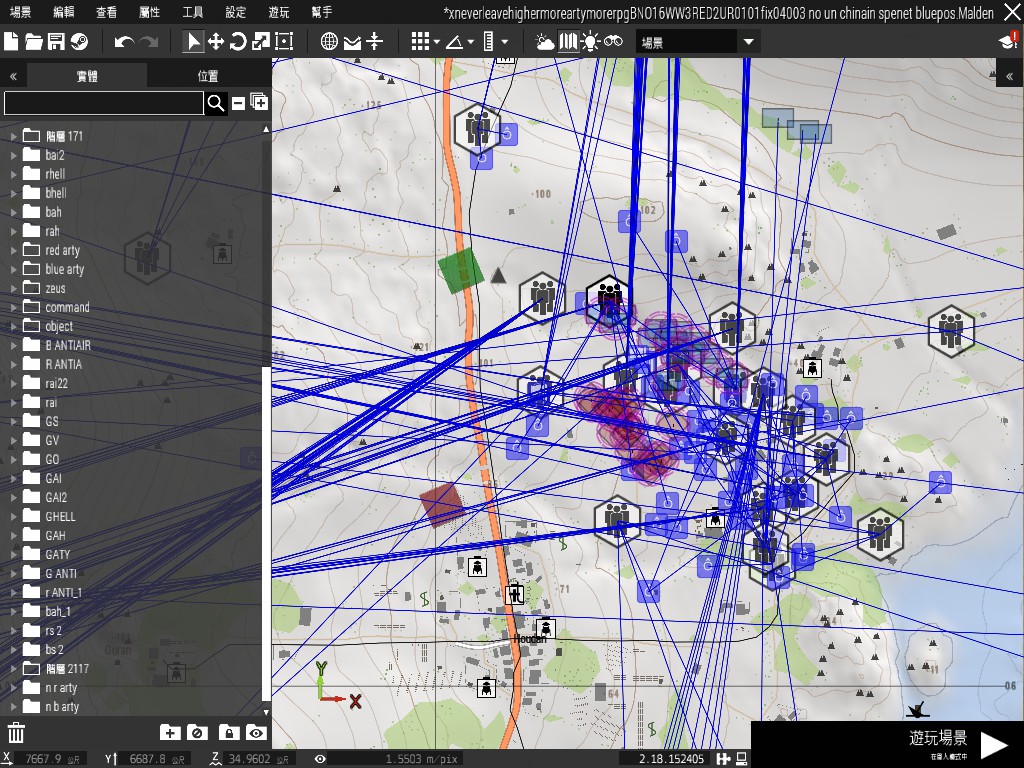Toggle vertical mode button
Viewport: 1024px width, 768px height.
coord(374,42)
